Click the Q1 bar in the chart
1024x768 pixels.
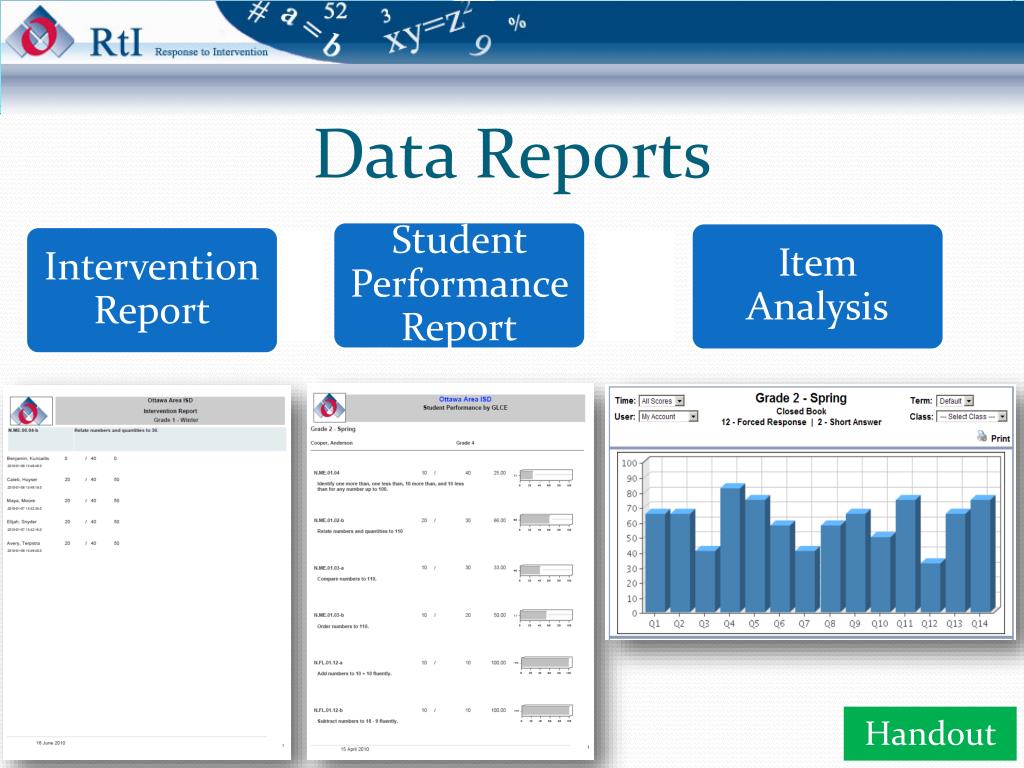click(657, 561)
